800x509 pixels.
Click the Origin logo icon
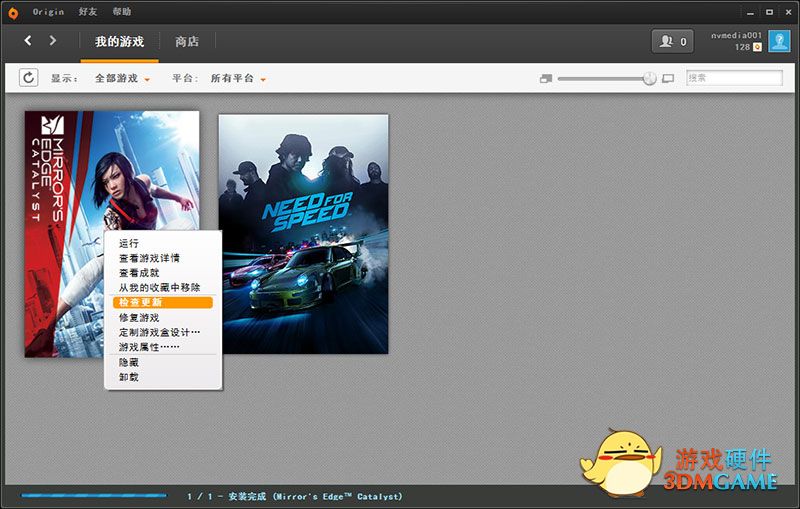13,13
